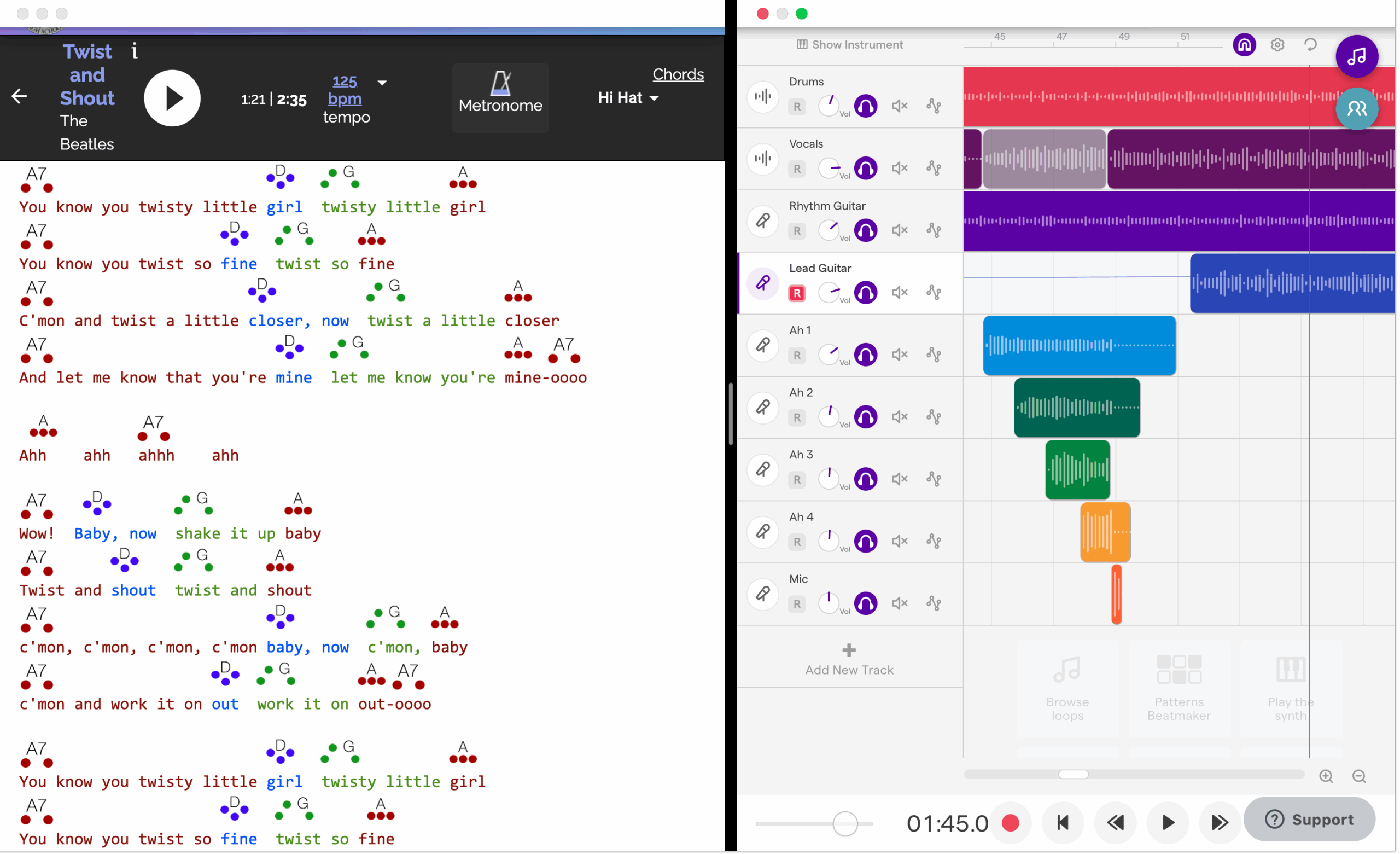Click the Lead Guitar microphone icon

click(762, 283)
